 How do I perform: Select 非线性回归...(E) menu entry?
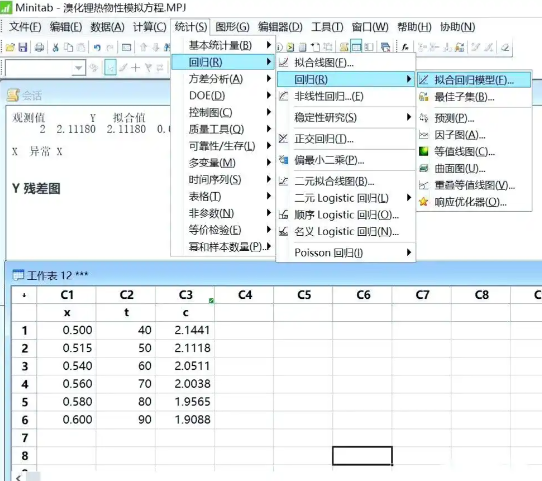pyautogui.click(x=346, y=96)
